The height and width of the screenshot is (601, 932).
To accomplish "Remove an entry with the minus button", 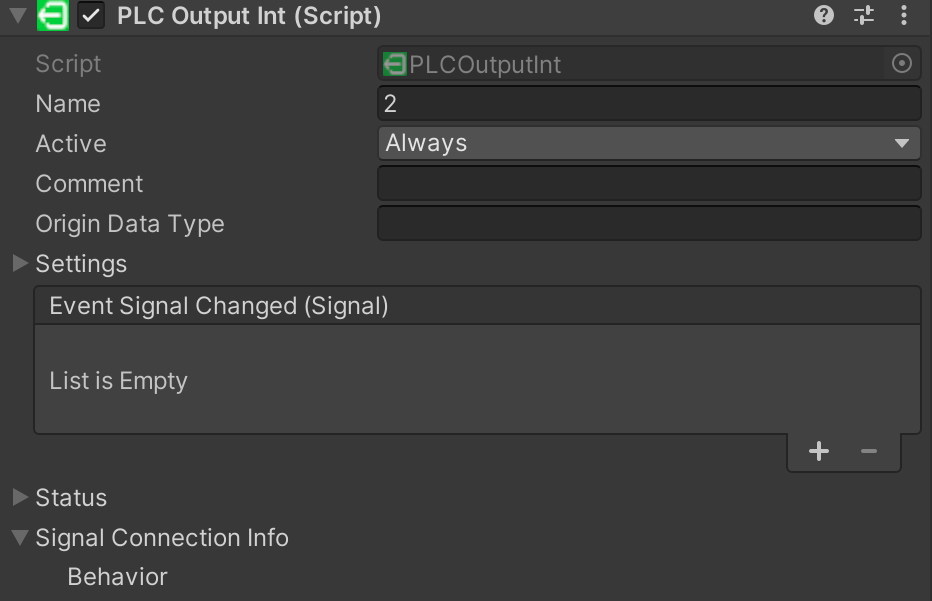I will point(869,452).
